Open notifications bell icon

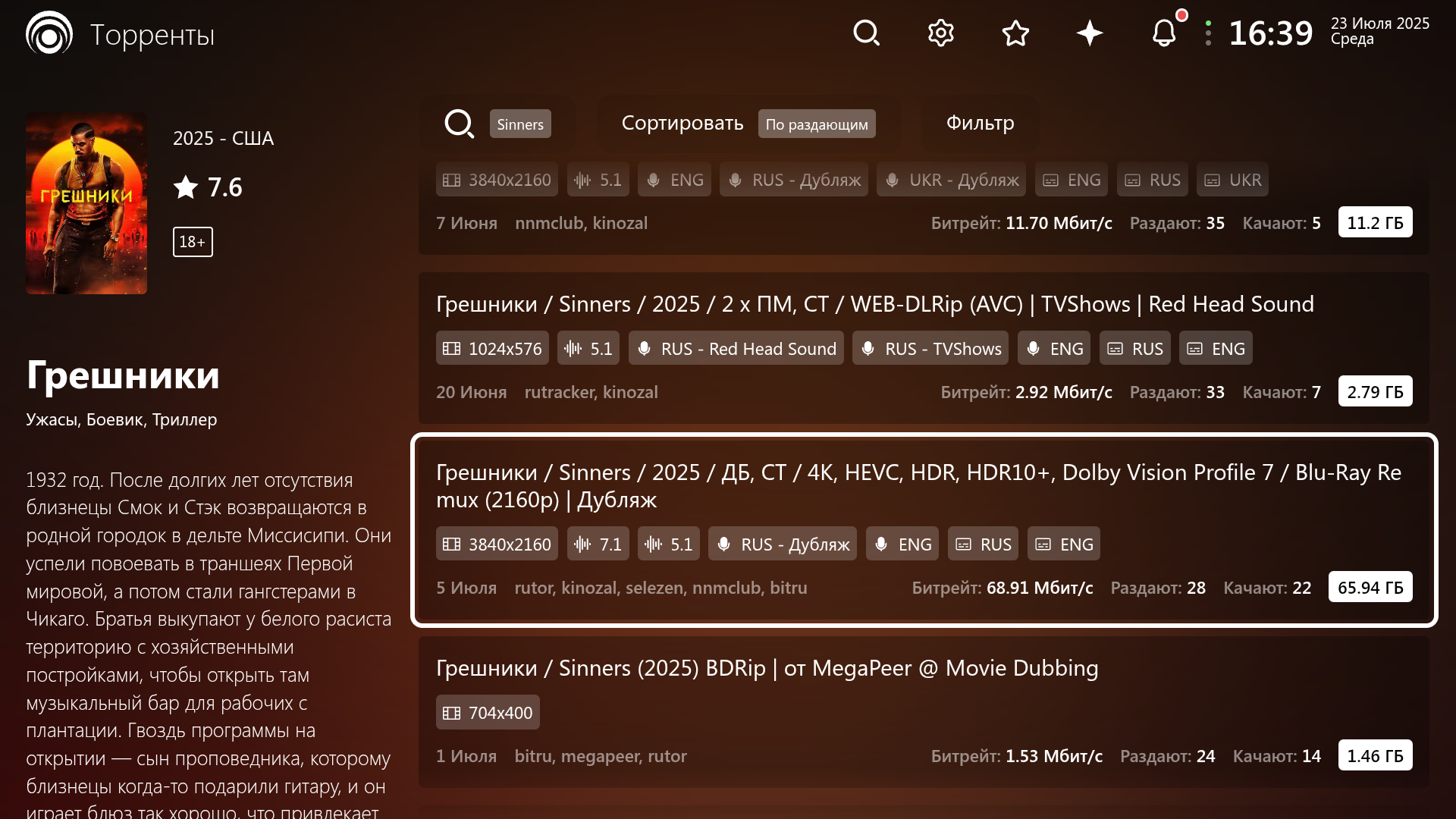[x=1164, y=33]
